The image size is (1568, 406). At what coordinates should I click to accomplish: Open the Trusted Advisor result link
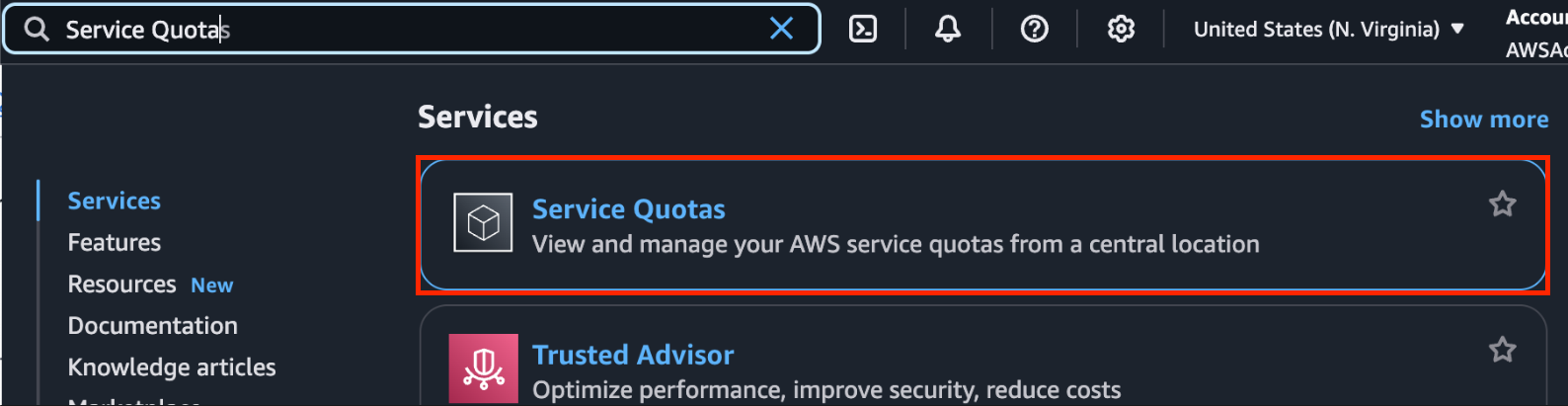pyautogui.click(x=633, y=355)
